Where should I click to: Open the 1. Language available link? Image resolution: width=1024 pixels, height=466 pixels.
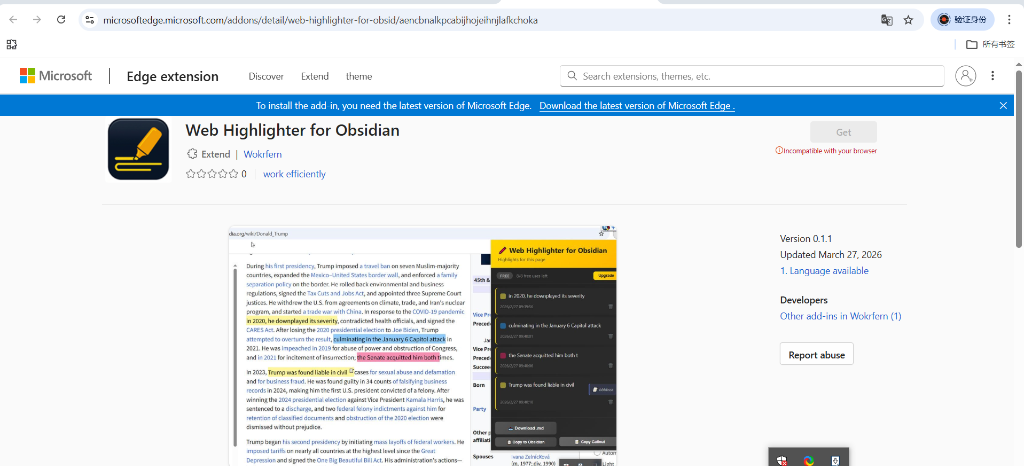(x=824, y=271)
